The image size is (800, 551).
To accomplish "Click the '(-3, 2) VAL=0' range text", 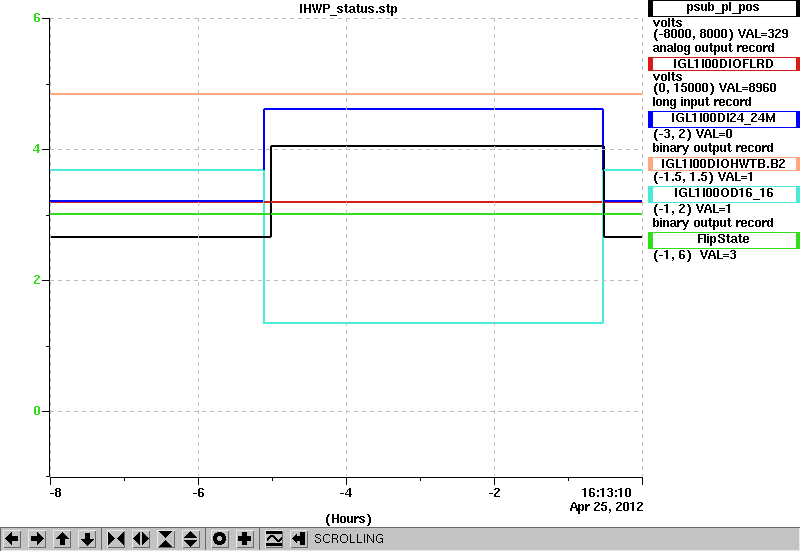I will click(692, 134).
